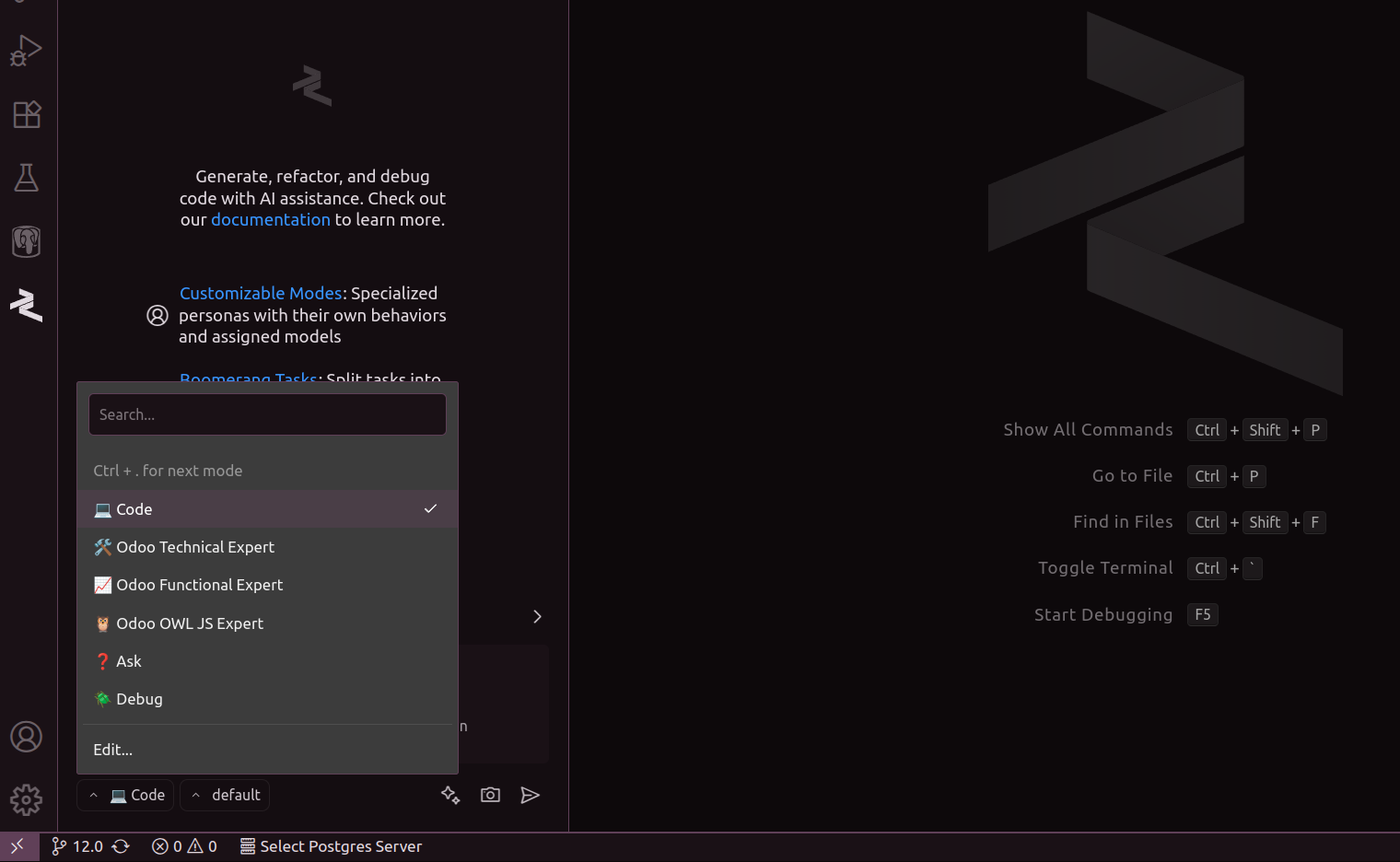Click the camera add-image icon
1400x862 pixels.
coord(490,795)
